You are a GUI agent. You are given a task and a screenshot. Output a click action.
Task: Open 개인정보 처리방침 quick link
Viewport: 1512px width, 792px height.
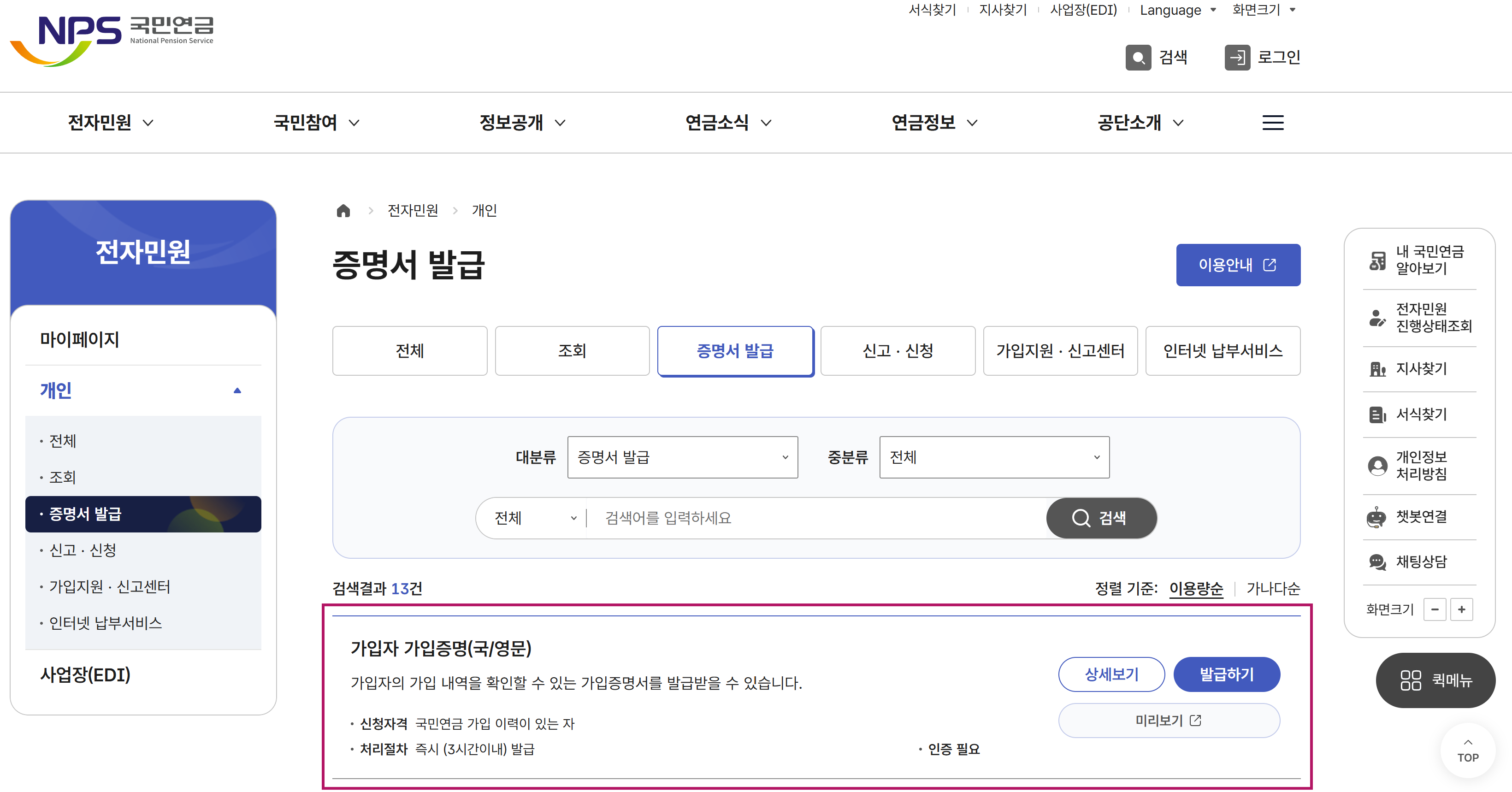pos(1419,466)
